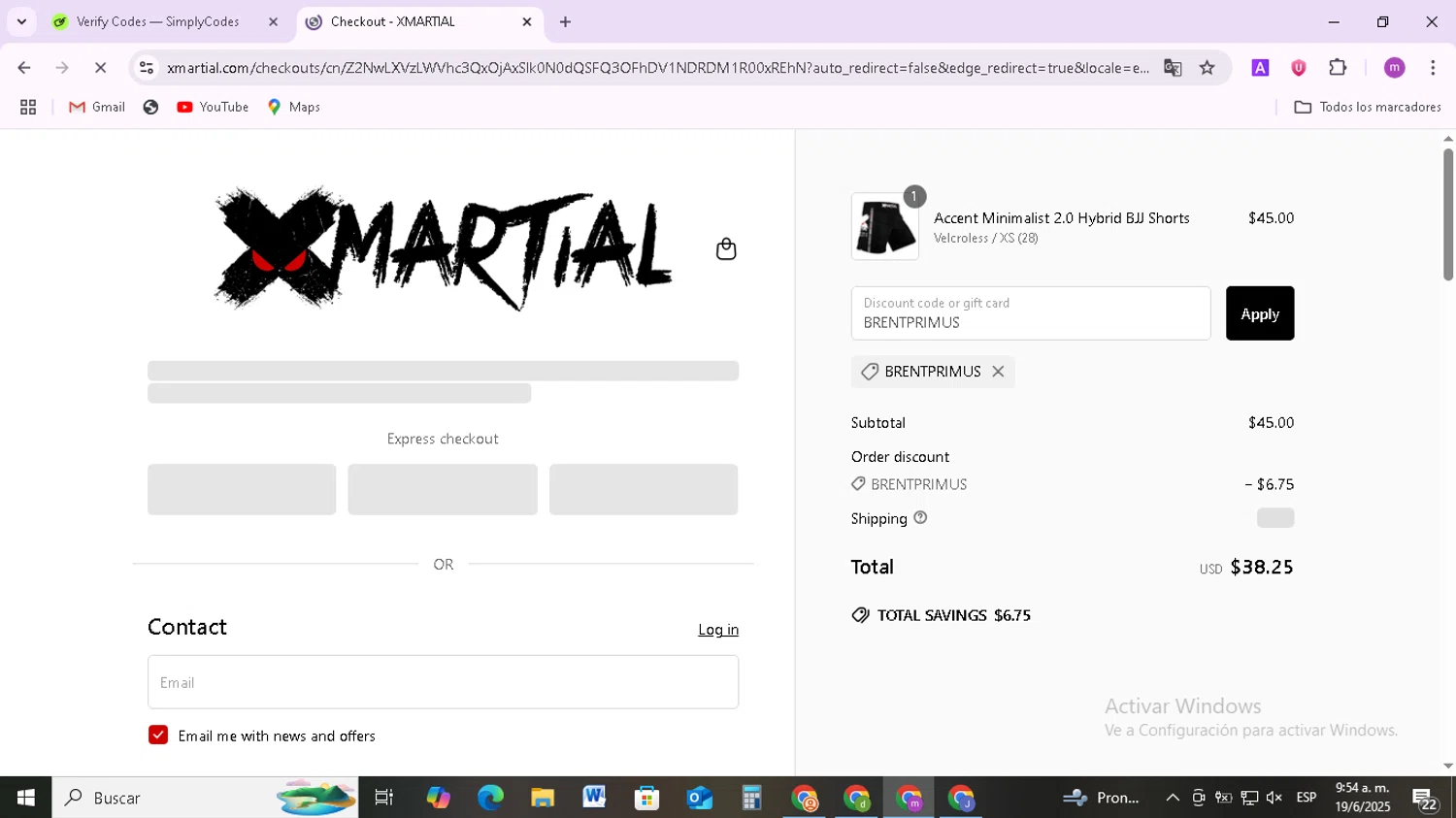This screenshot has width=1456, height=818.
Task: Open the globe bookmark icon
Action: [x=150, y=107]
